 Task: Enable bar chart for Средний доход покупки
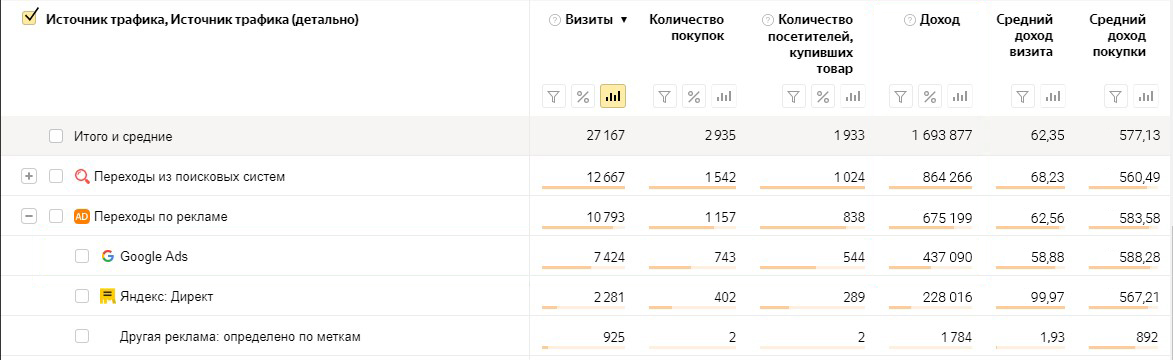1145,97
